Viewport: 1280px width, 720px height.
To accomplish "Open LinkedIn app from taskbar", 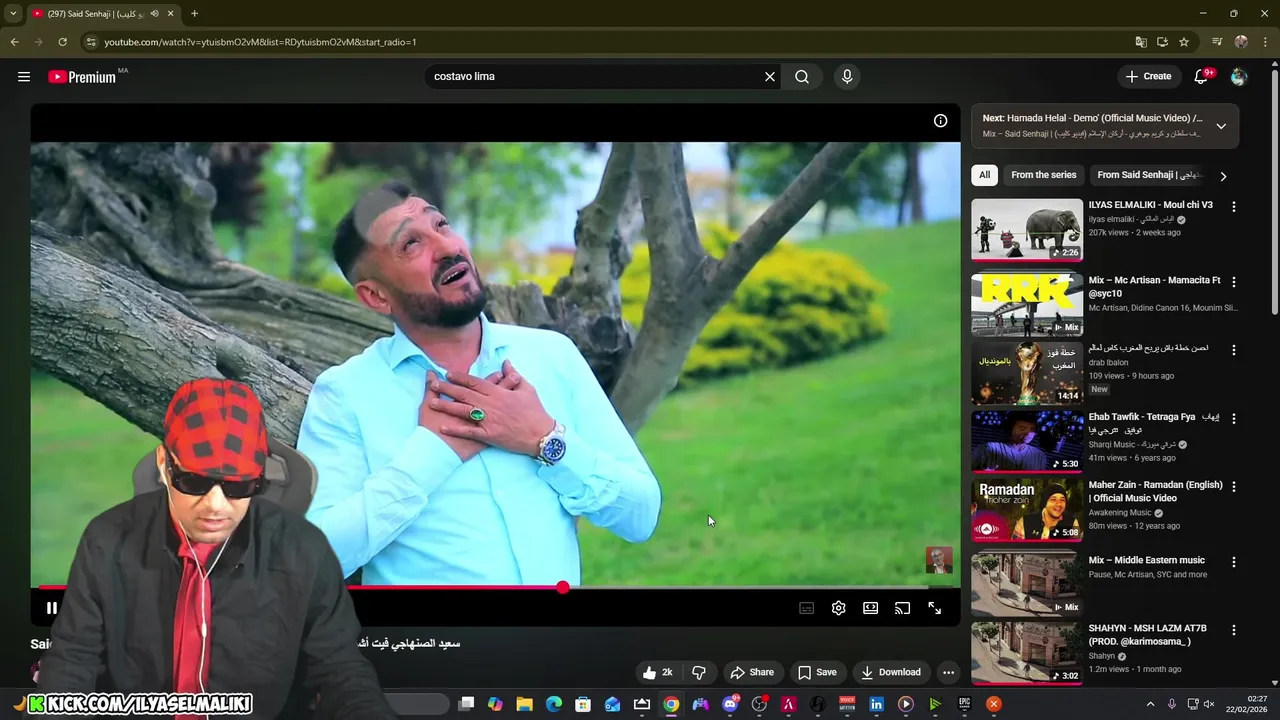I will click(x=876, y=704).
